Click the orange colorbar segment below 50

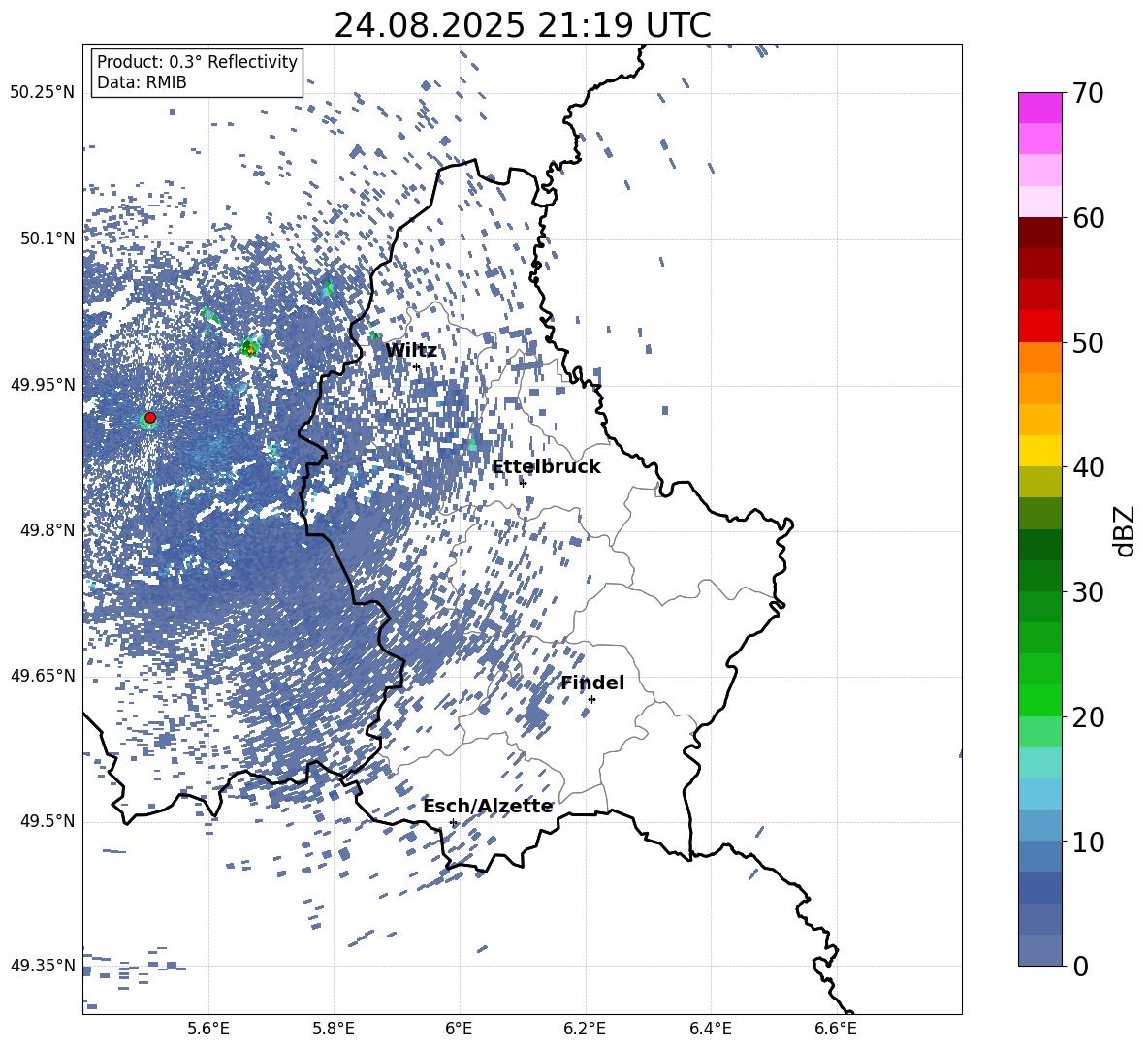(x=1040, y=358)
